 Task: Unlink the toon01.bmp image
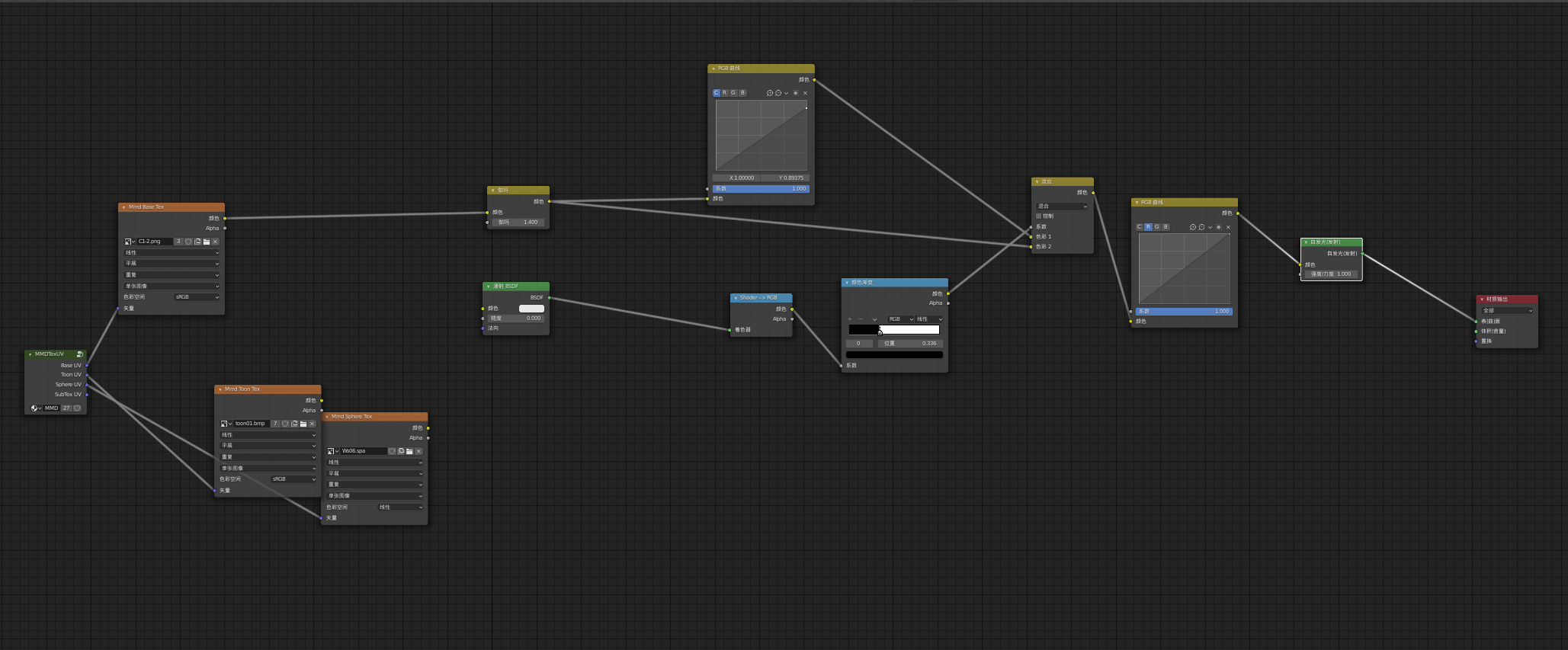coord(312,424)
